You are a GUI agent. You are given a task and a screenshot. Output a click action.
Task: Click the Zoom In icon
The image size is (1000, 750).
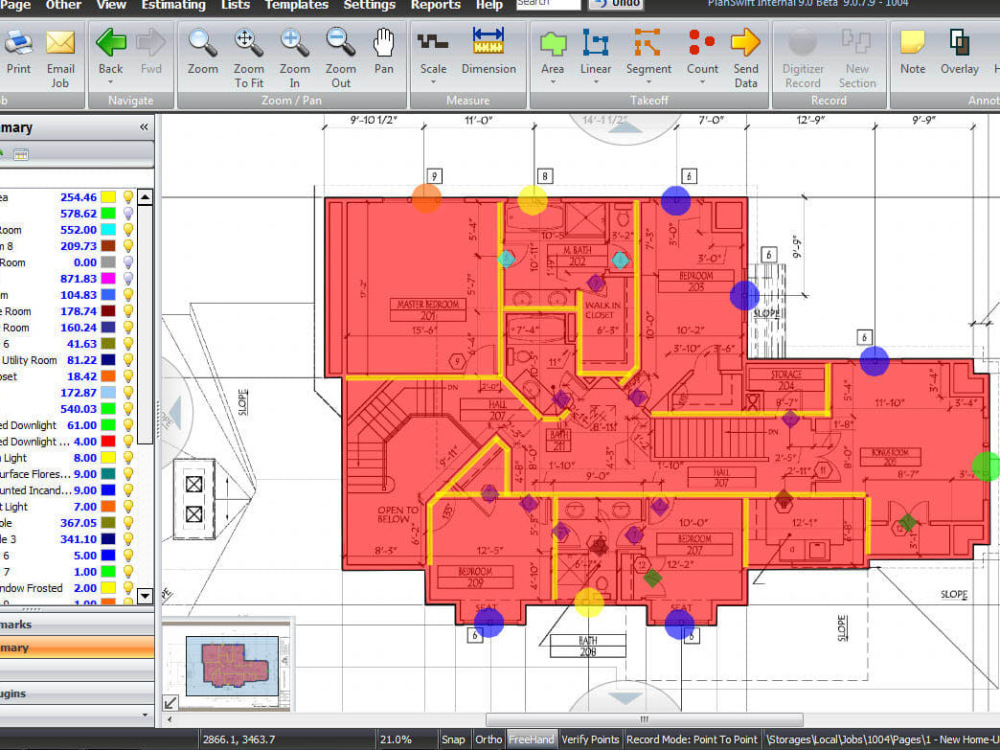coord(294,43)
